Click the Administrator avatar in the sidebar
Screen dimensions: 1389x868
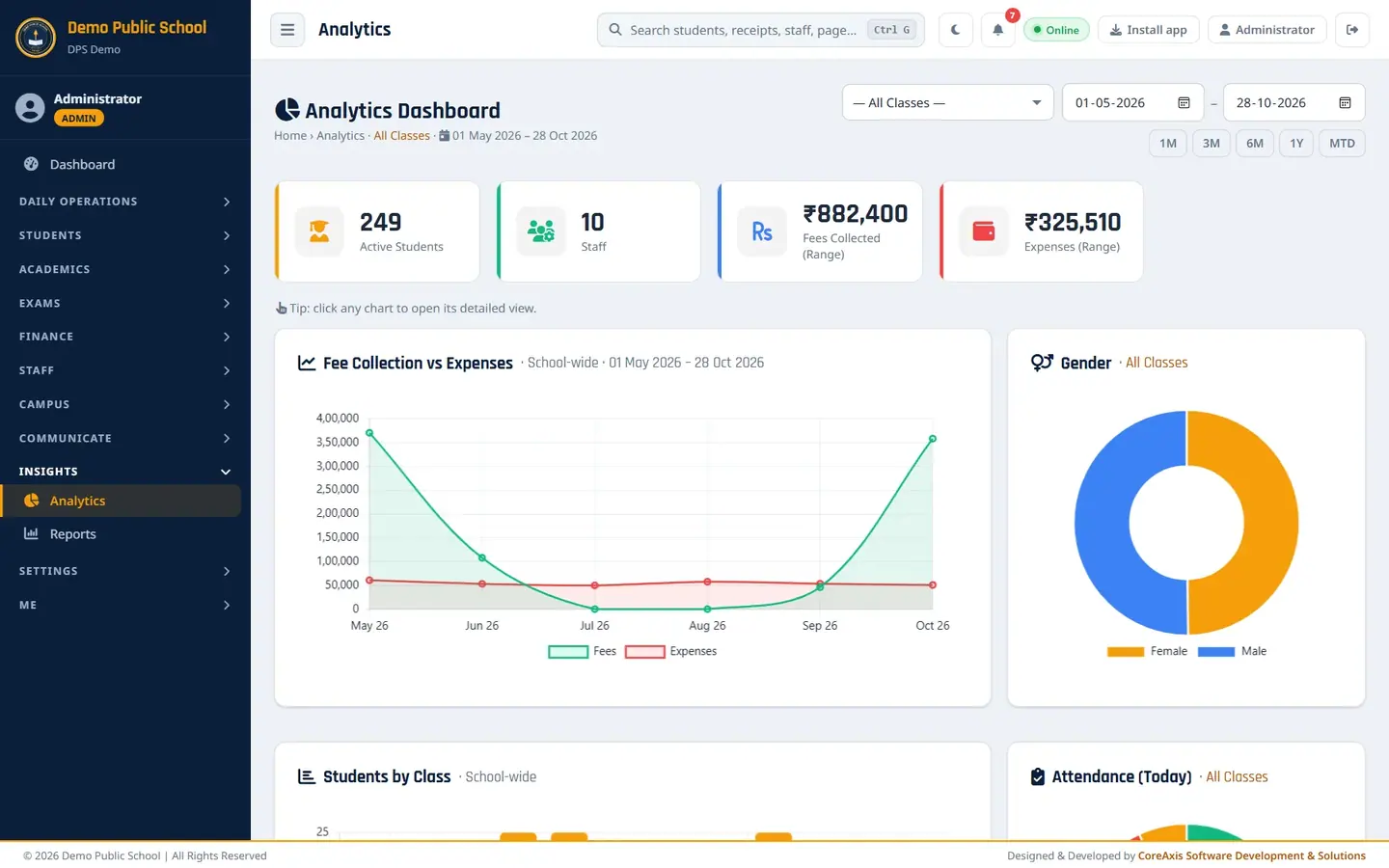(30, 108)
